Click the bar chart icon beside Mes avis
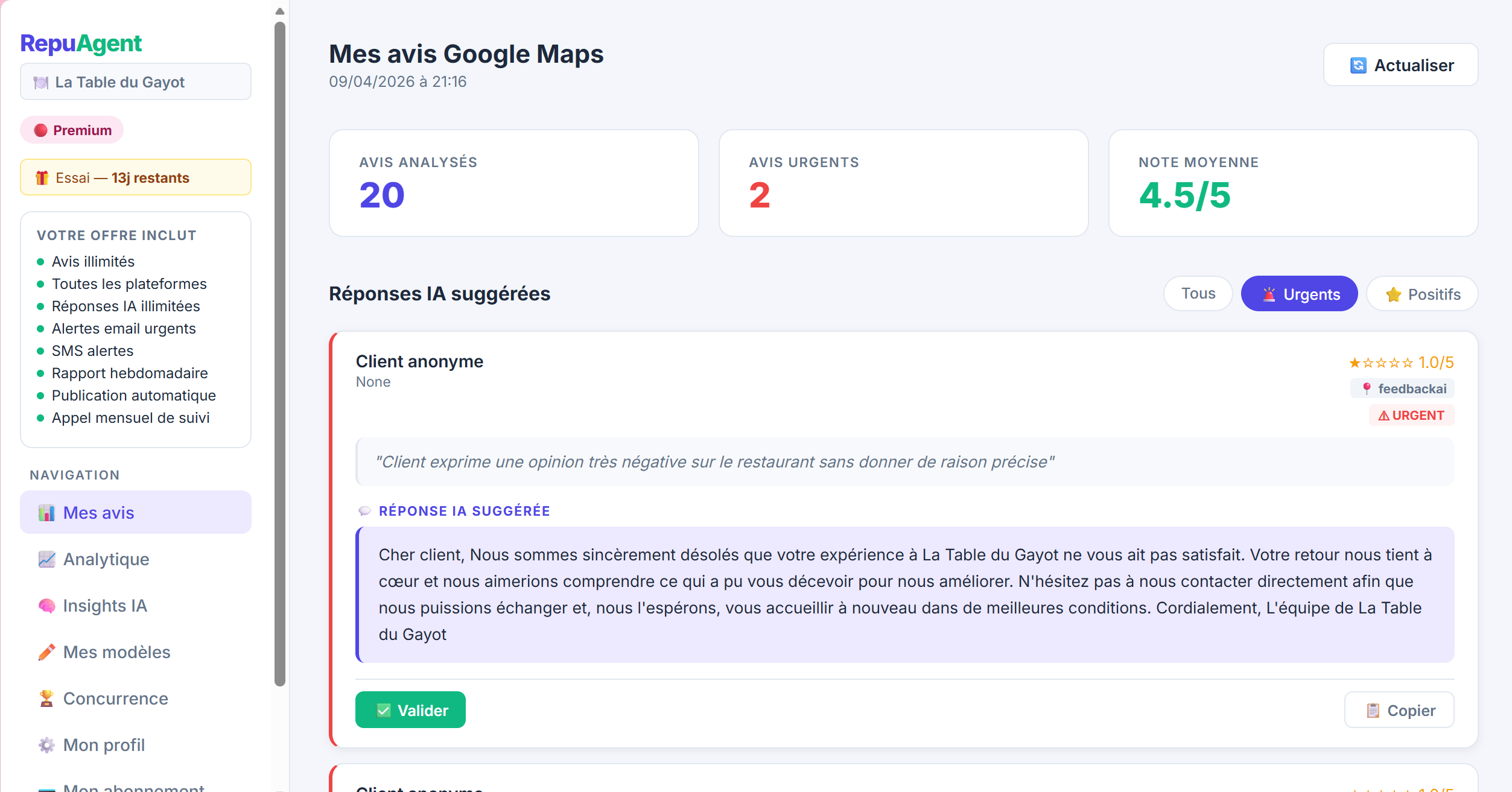 click(46, 513)
